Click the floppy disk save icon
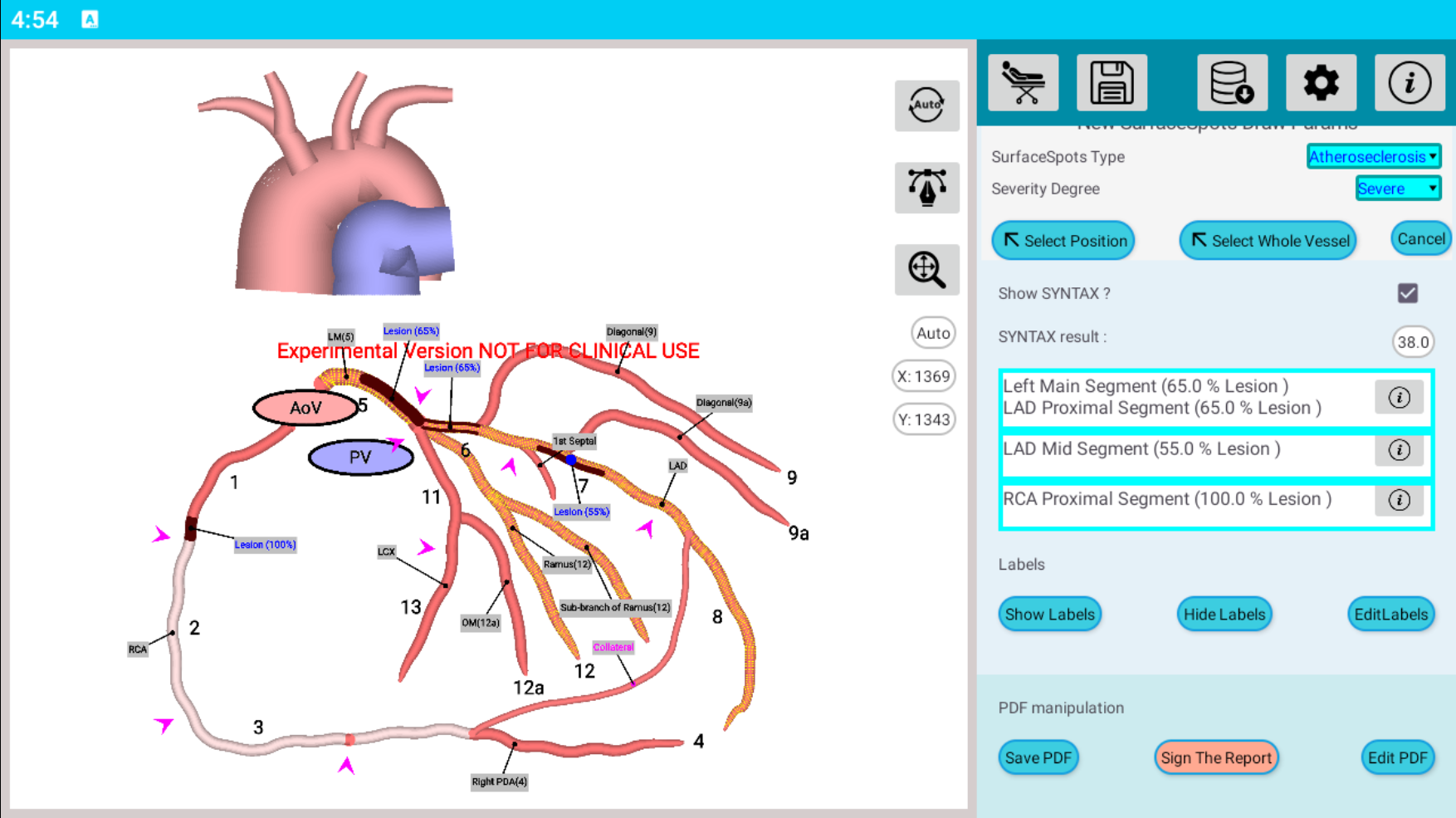 click(x=1112, y=83)
